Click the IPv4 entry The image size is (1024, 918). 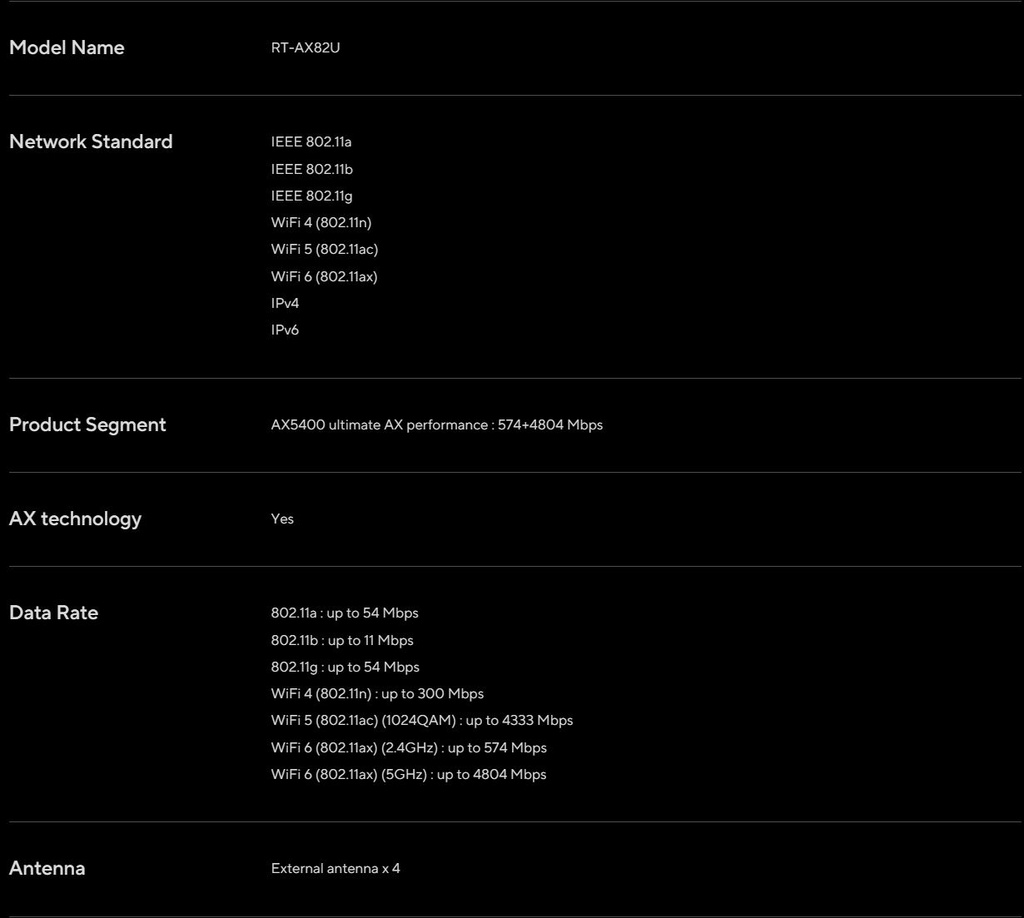point(285,304)
